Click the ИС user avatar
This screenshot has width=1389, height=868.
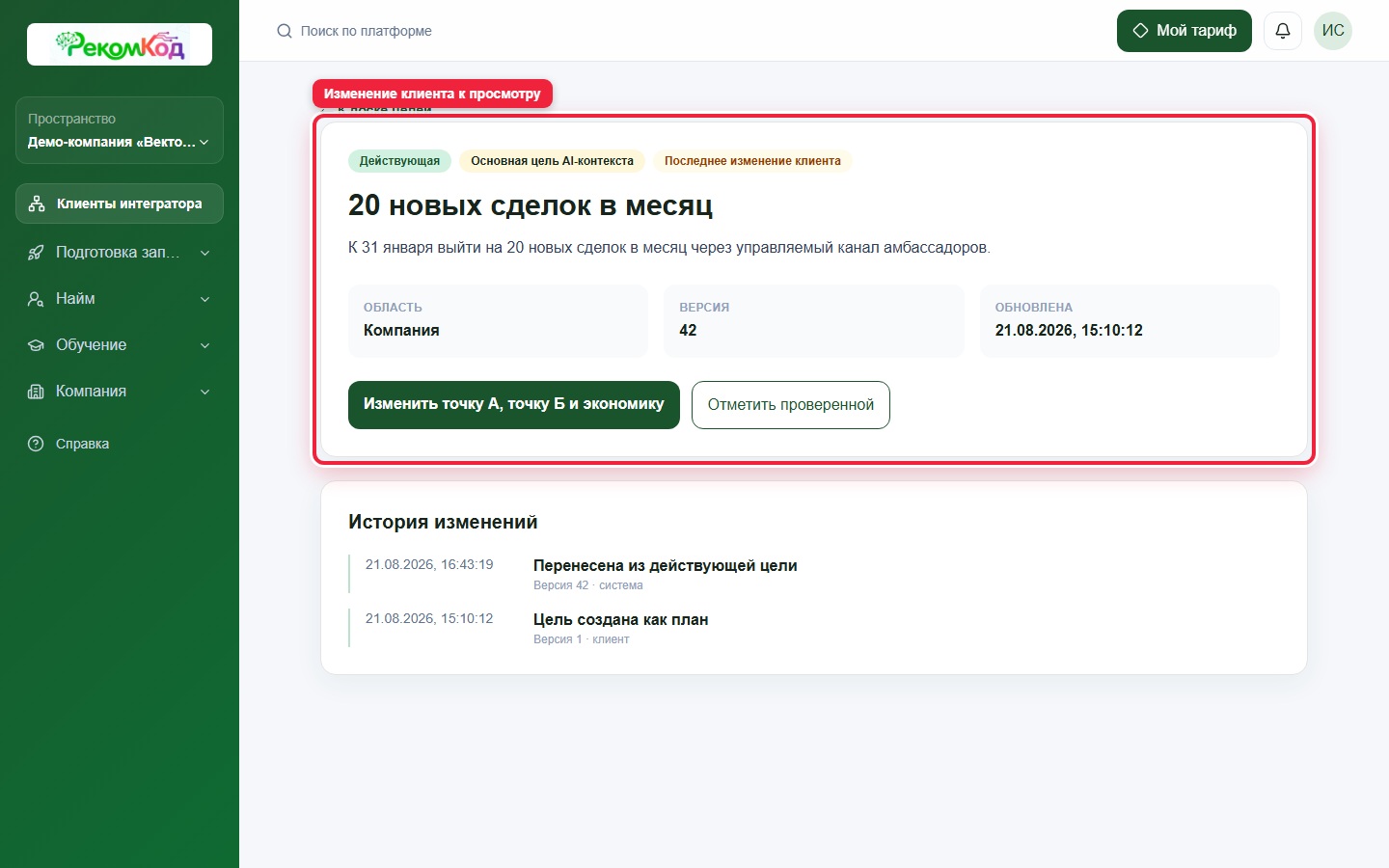(1333, 31)
